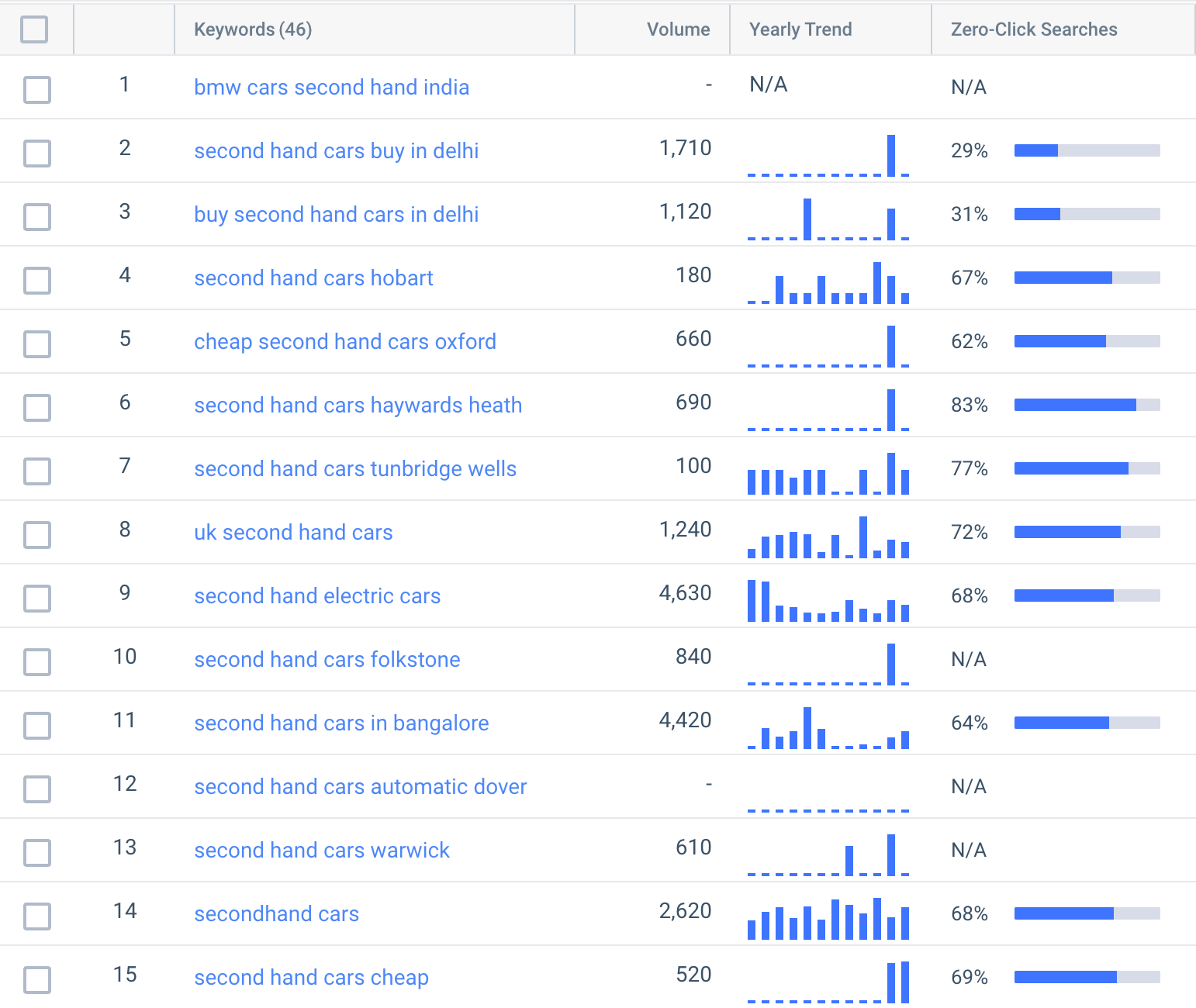
Task: Open 'second hand cars tunbridge wells' keyword
Action: click(355, 468)
